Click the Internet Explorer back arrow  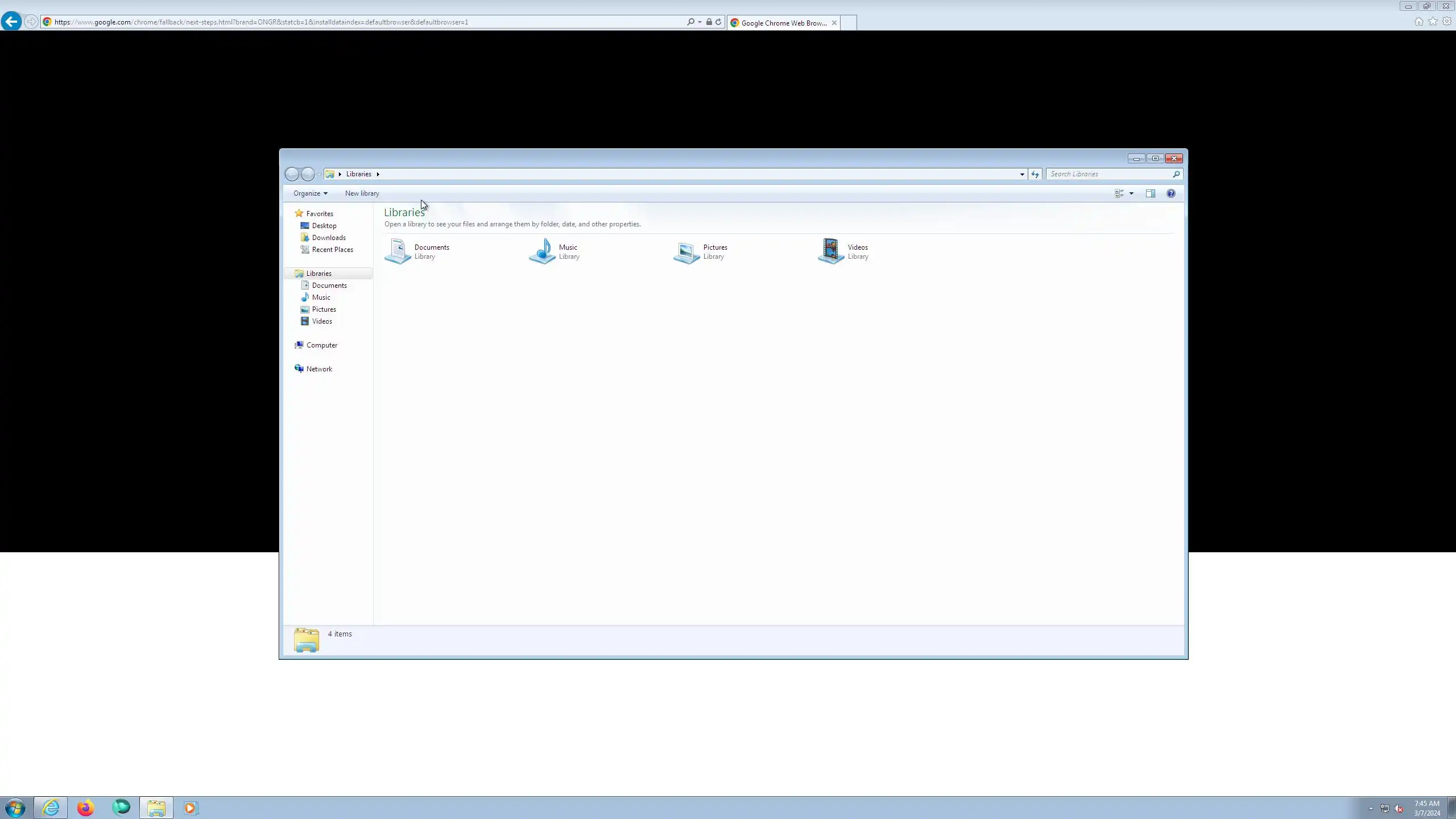pyautogui.click(x=11, y=22)
